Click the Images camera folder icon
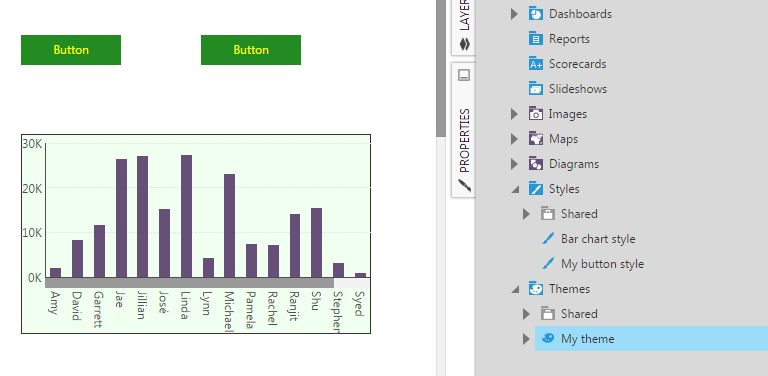Screen dimensions: 768x376 536,114
